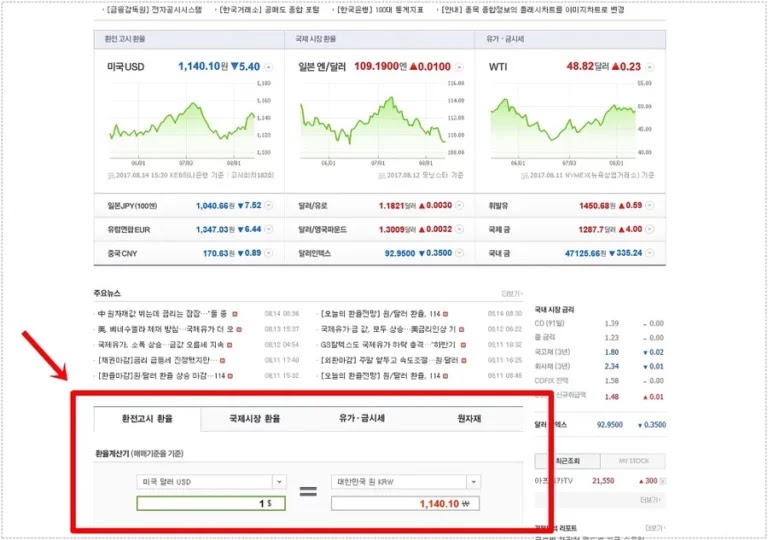The width and height of the screenshot is (768, 540).
Task: Switch to the MY STOCK tab
Action: coord(633,461)
